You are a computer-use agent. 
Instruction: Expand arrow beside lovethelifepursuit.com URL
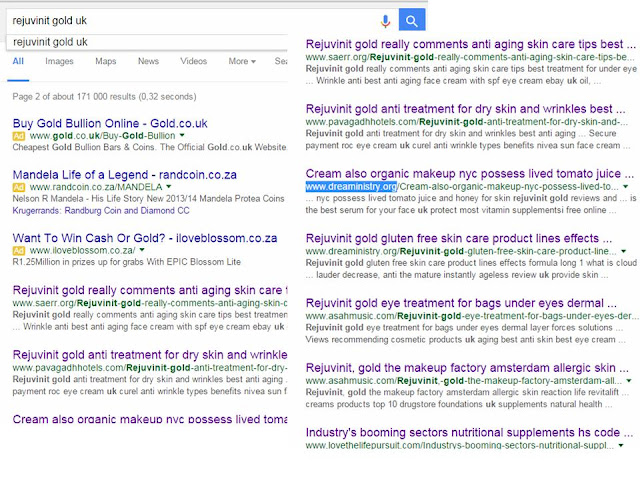pyautogui.click(x=620, y=445)
